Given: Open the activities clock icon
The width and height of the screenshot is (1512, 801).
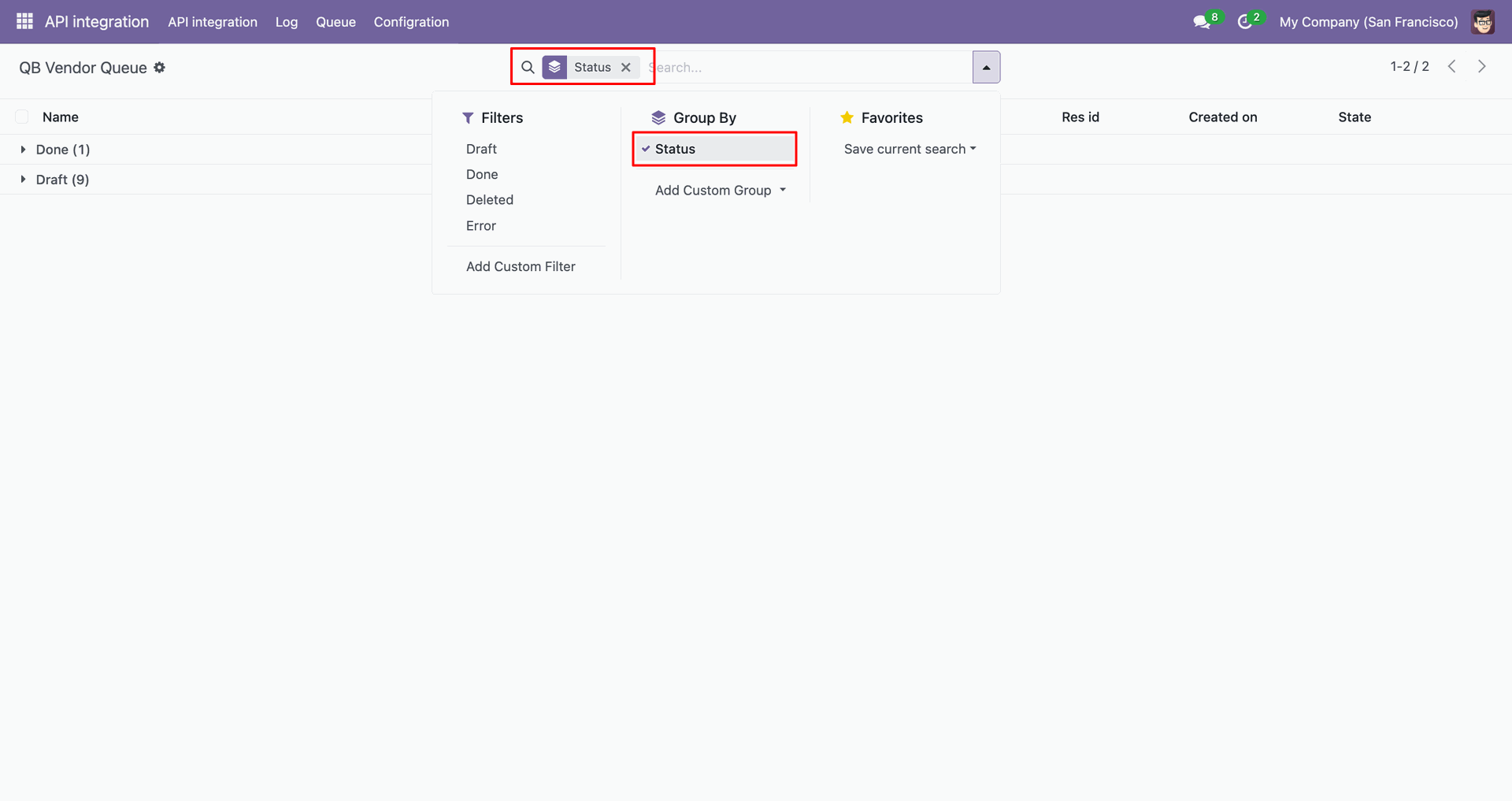Looking at the screenshot, I should pos(1245,22).
